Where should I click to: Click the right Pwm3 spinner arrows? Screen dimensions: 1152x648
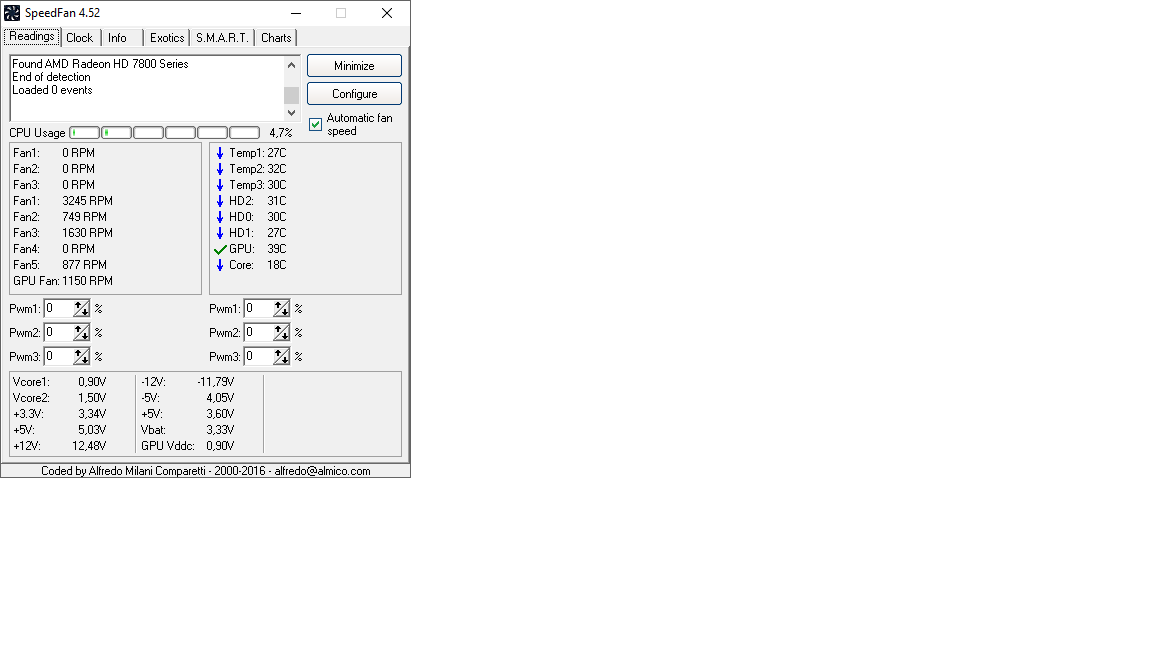281,356
